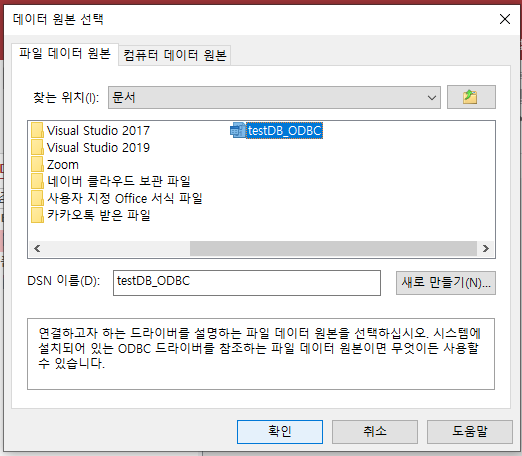Click the file list left scroll arrow

pos(37,248)
